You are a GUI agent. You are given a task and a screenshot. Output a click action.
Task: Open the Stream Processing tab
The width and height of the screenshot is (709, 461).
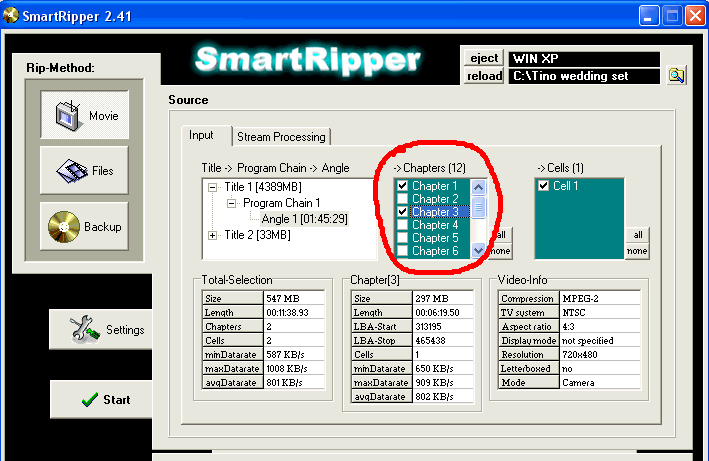click(281, 136)
